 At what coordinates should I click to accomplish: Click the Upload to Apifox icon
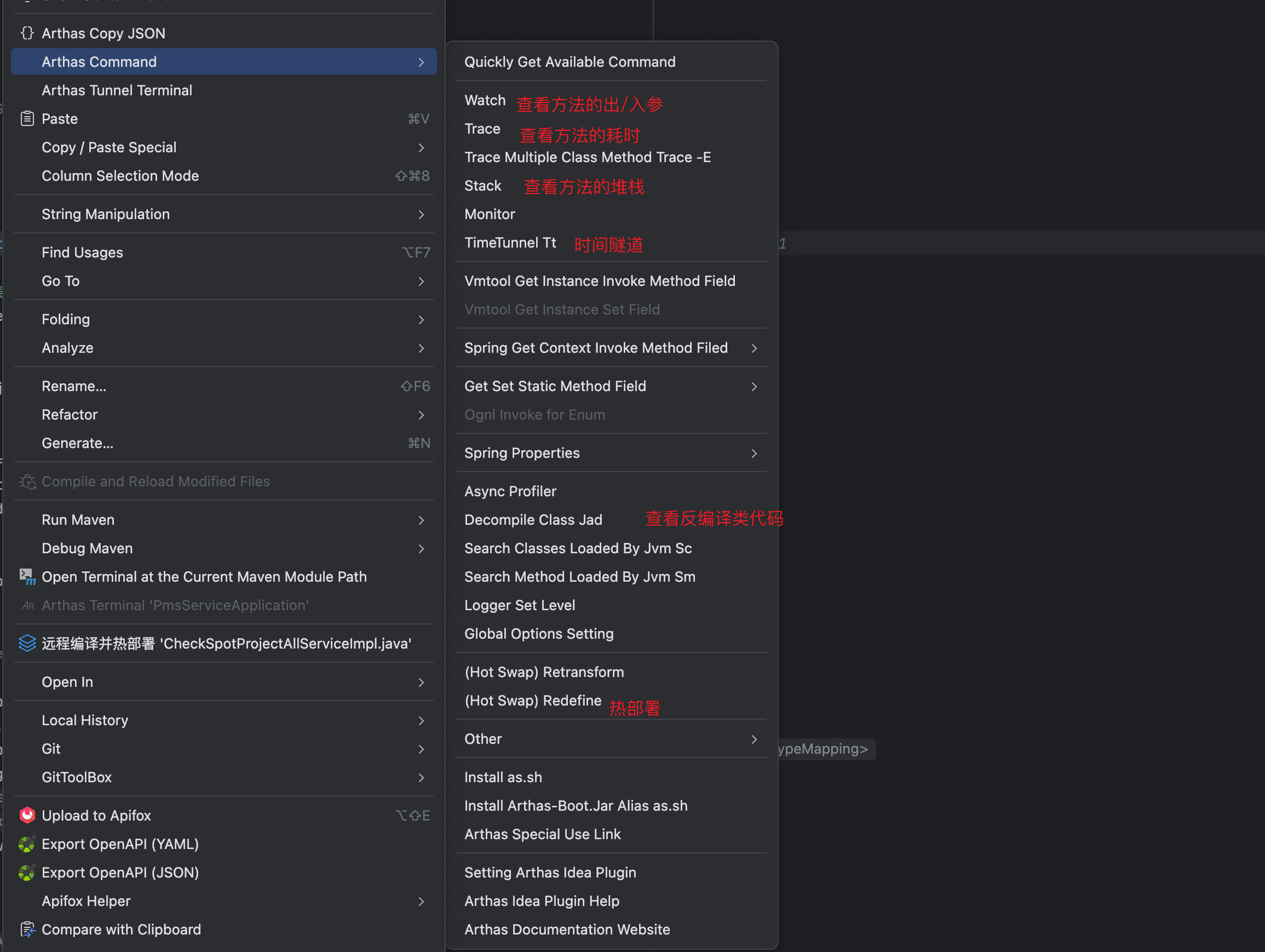pyautogui.click(x=27, y=815)
